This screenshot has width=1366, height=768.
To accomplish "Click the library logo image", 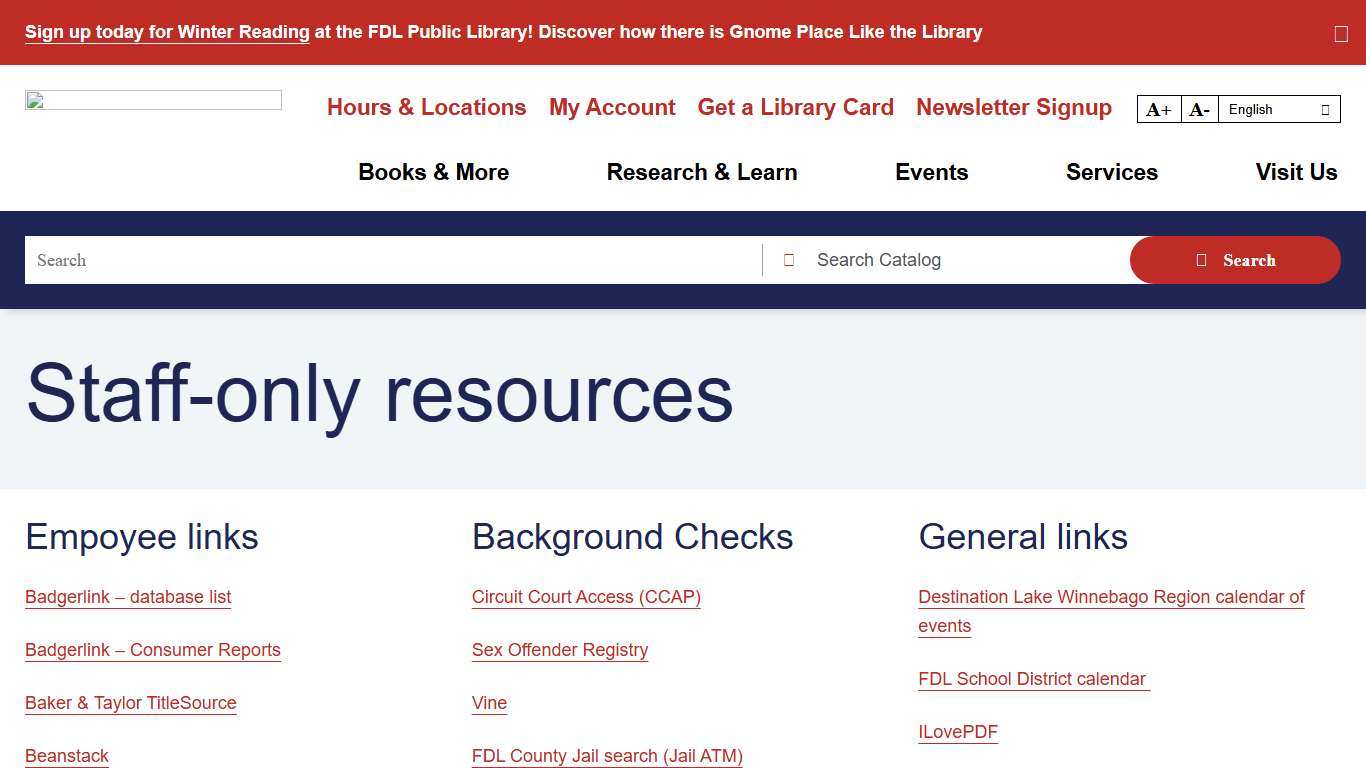I will tap(153, 100).
